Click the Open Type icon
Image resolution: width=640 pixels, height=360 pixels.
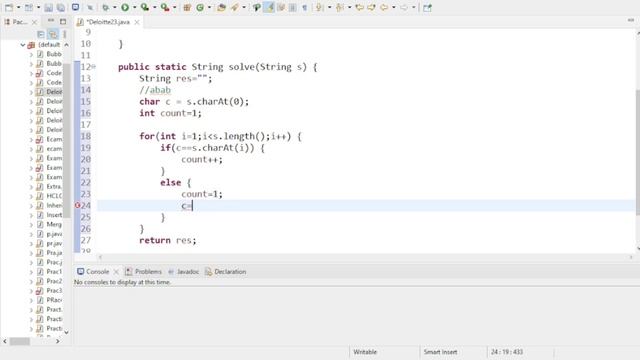point(222,7)
